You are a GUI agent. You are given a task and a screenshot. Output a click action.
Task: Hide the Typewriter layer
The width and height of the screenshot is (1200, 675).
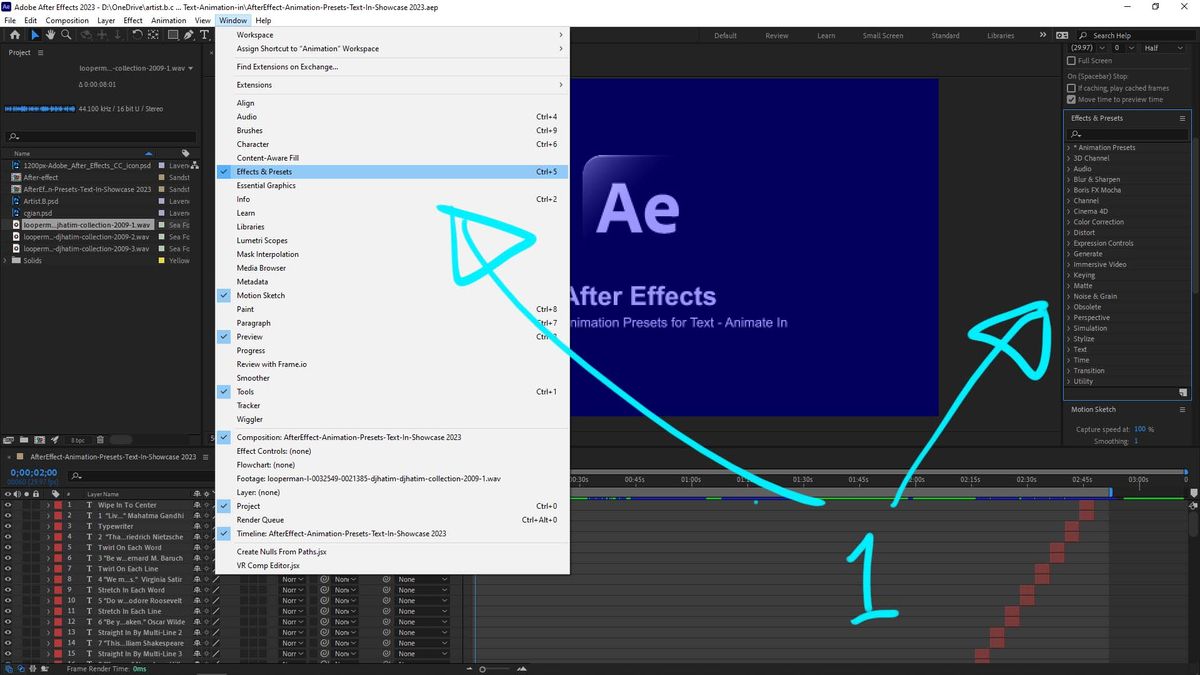tap(7, 526)
